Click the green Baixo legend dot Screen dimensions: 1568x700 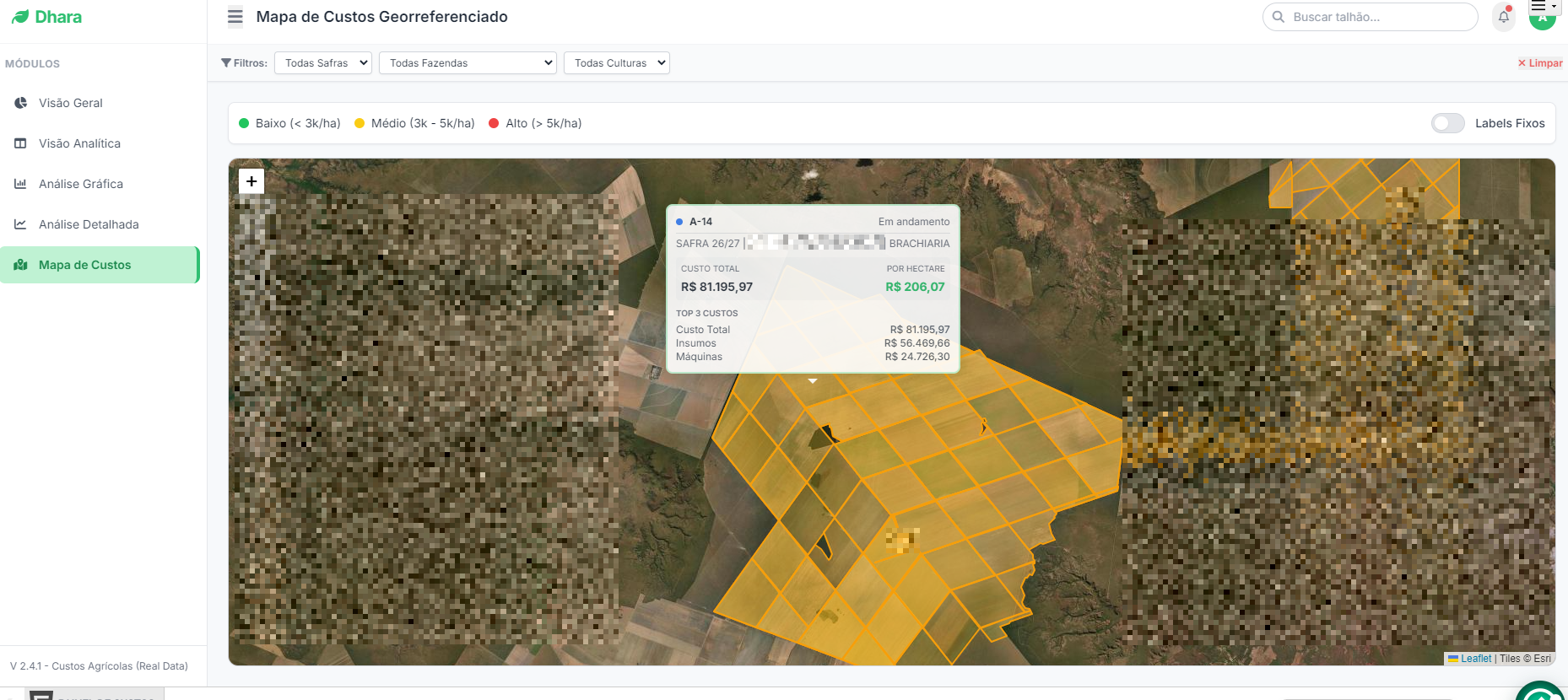pos(244,123)
